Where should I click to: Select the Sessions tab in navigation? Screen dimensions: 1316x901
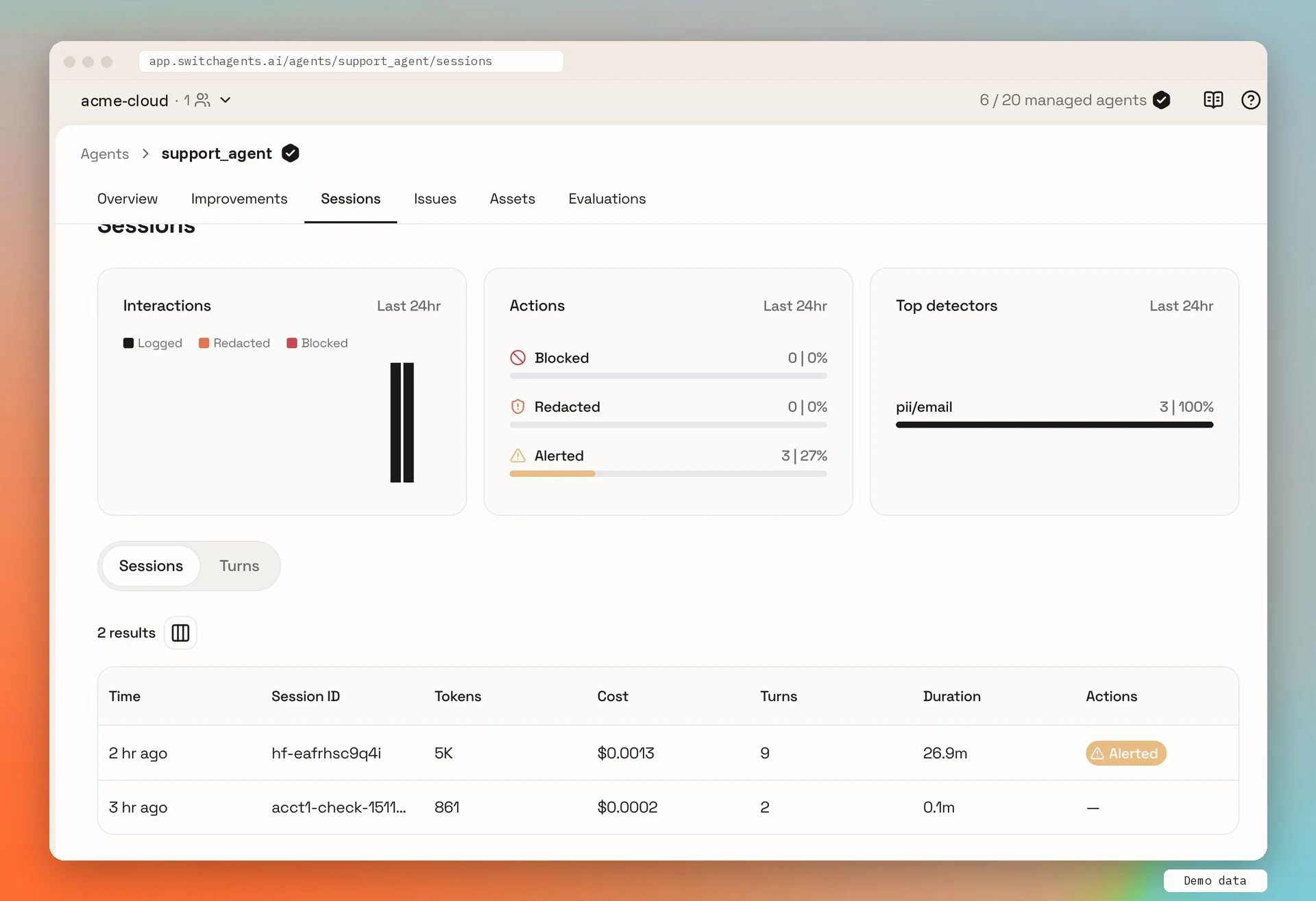(351, 199)
